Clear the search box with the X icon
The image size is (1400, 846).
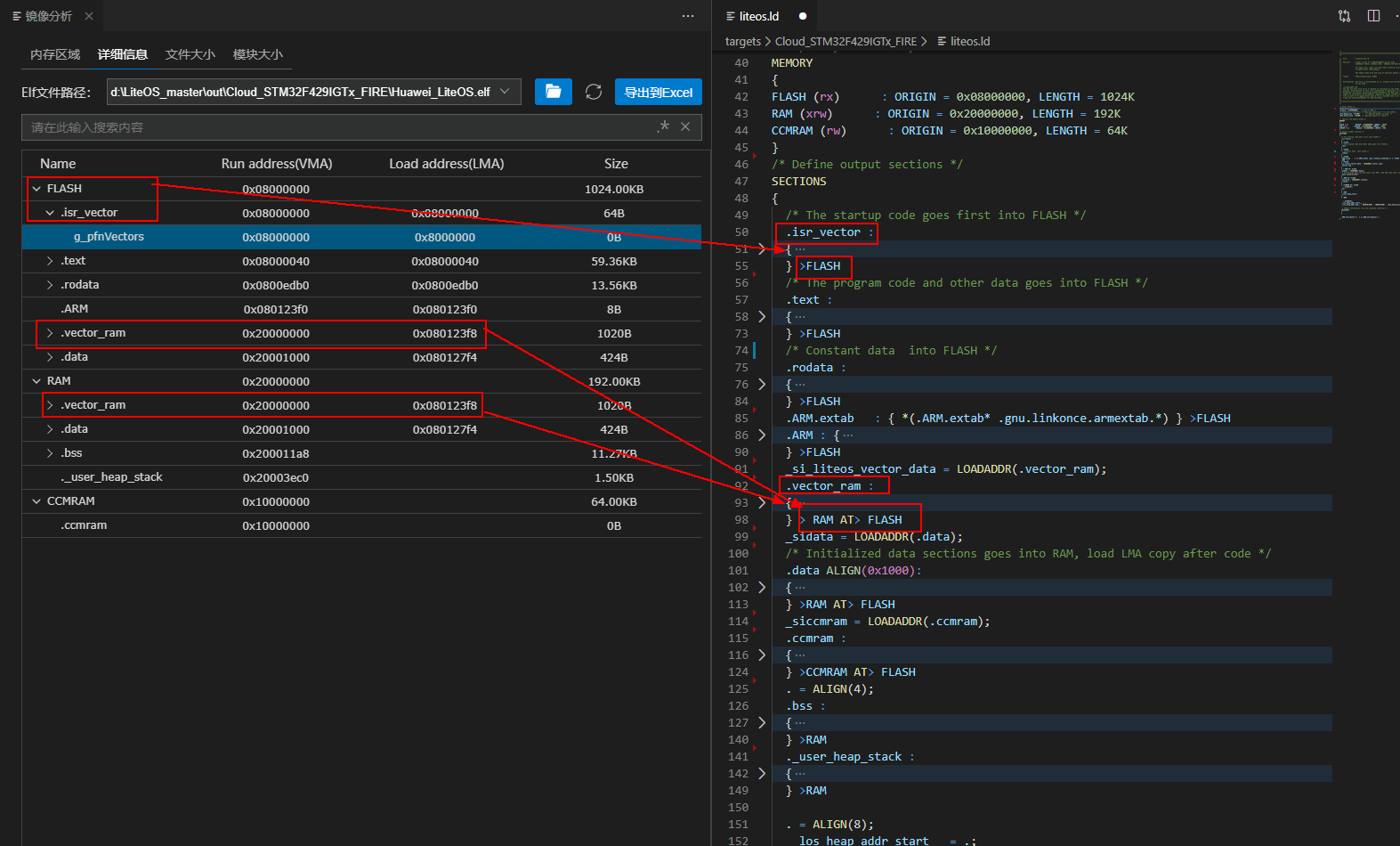(685, 127)
